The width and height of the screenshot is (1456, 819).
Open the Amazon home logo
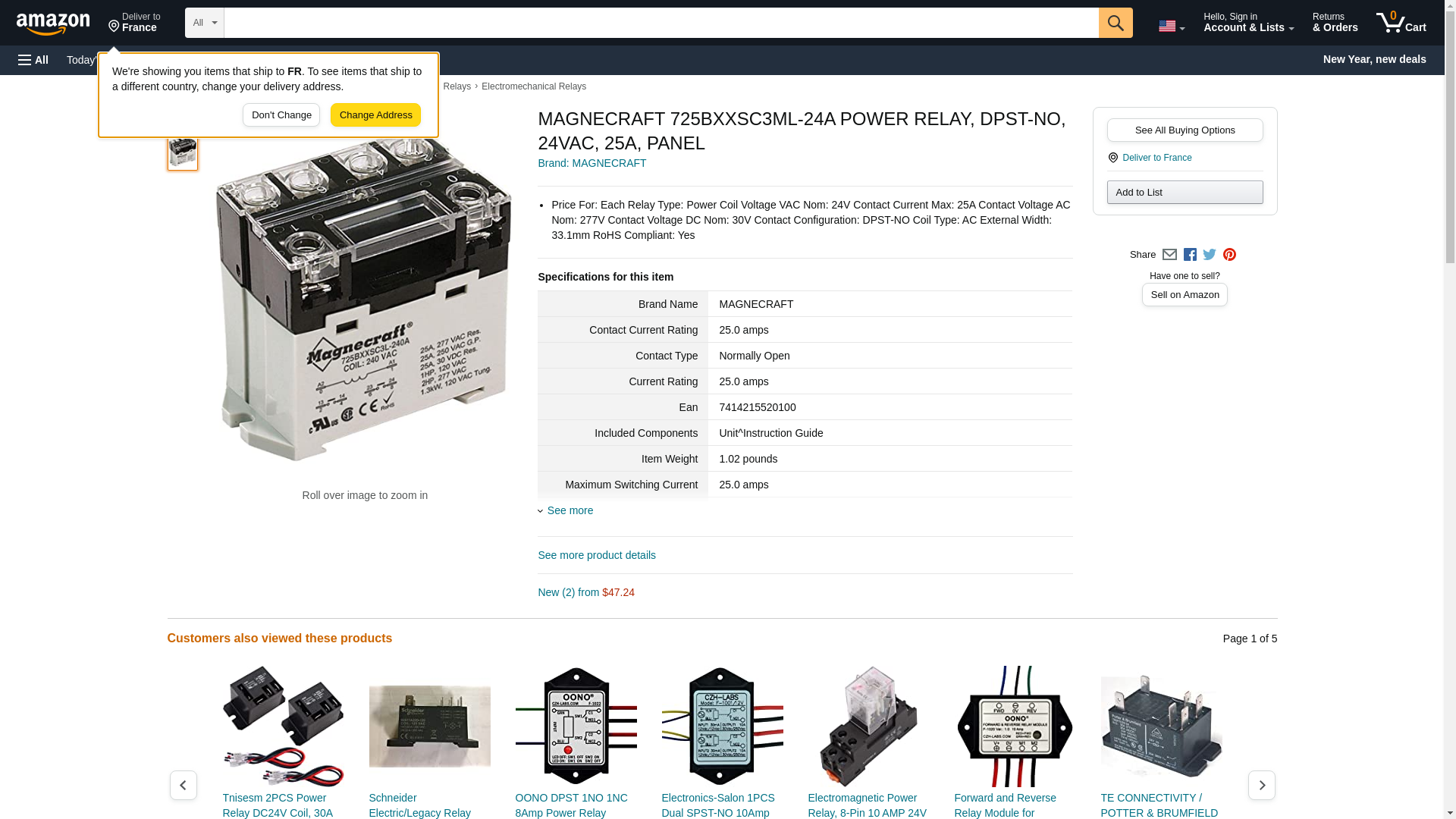pos(53,24)
